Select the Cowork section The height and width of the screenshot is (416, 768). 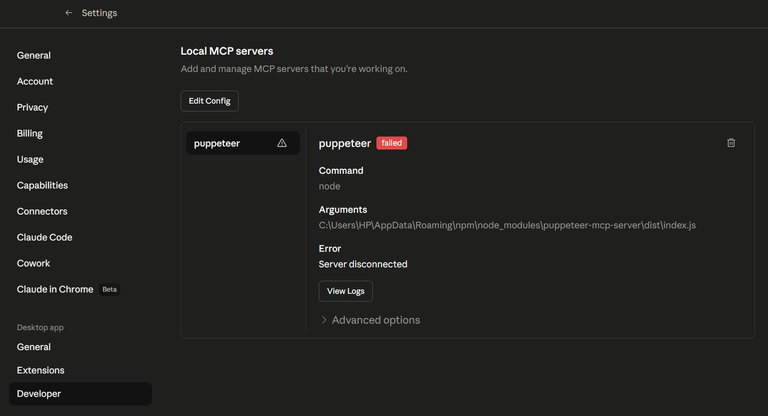tap(33, 263)
